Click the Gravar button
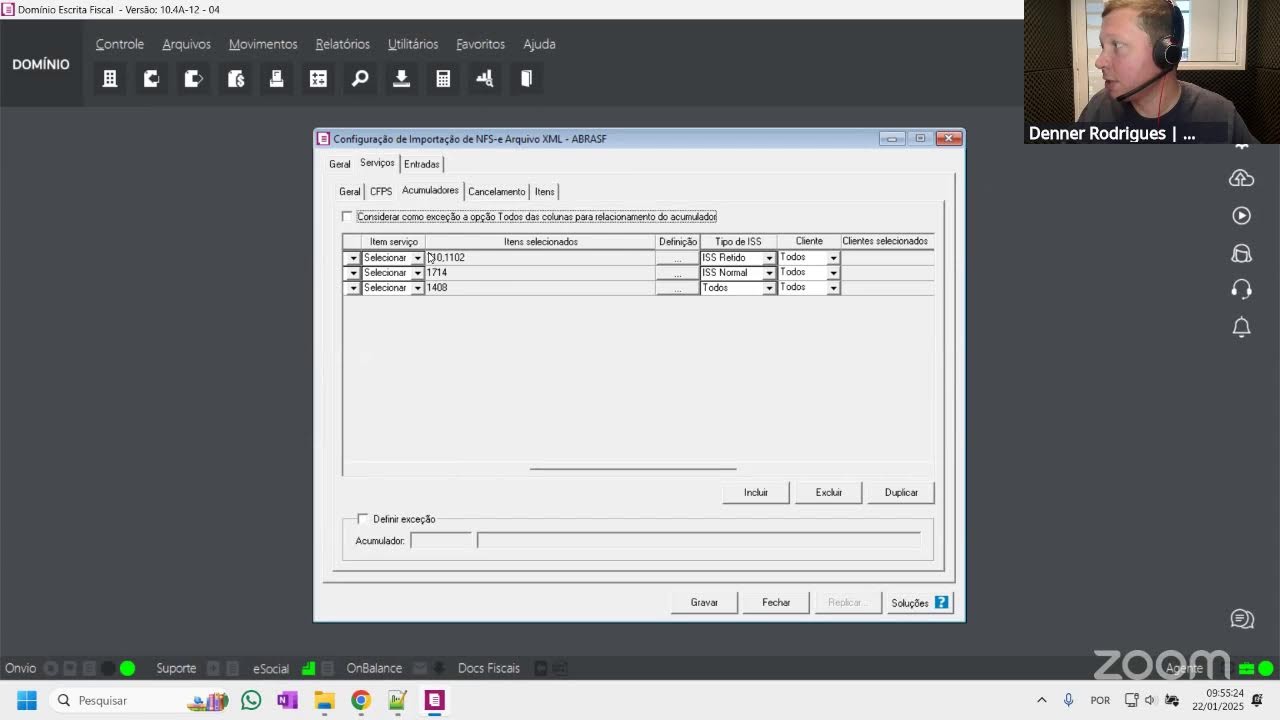The height and width of the screenshot is (720, 1280). point(704,602)
